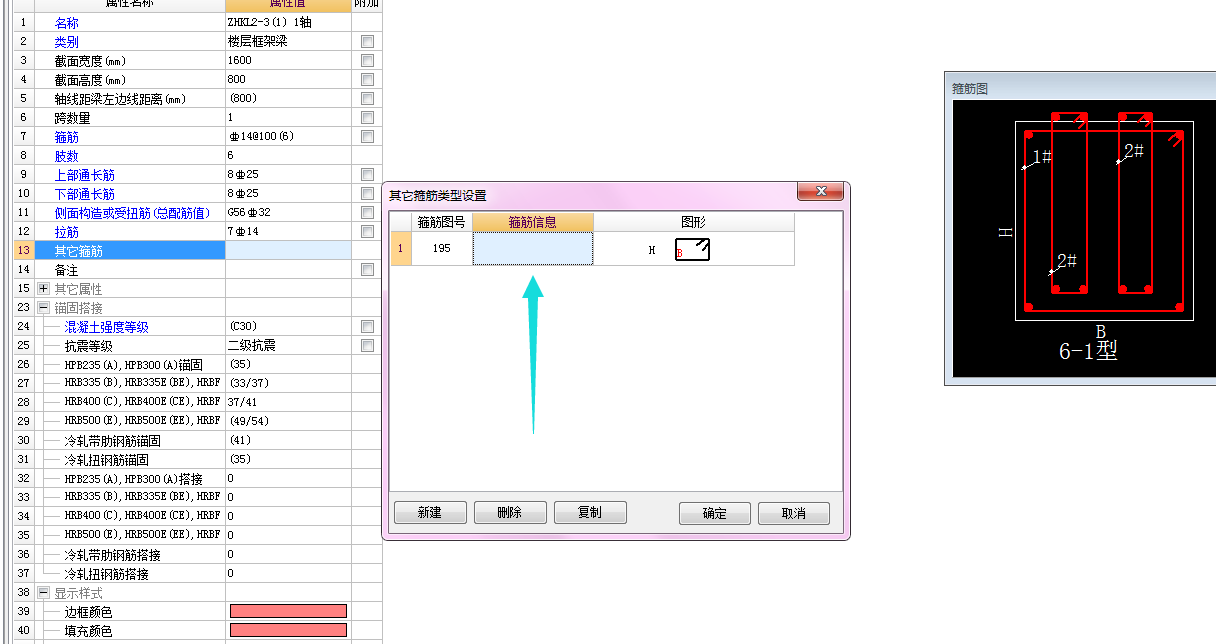
Task: Confirm with the 确定 button
Action: pos(715,514)
